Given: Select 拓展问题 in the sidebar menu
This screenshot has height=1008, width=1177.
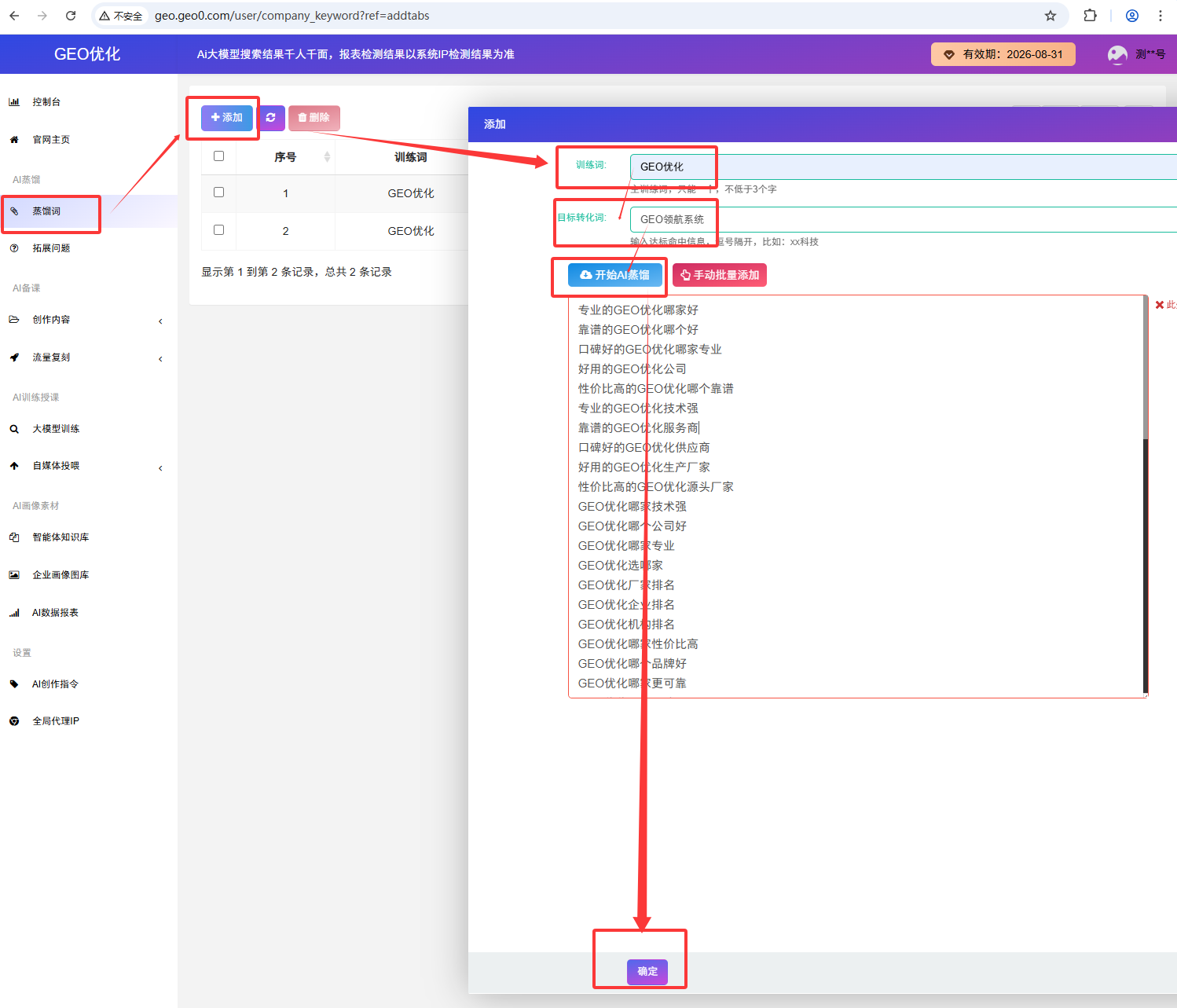Looking at the screenshot, I should pyautogui.click(x=51, y=248).
